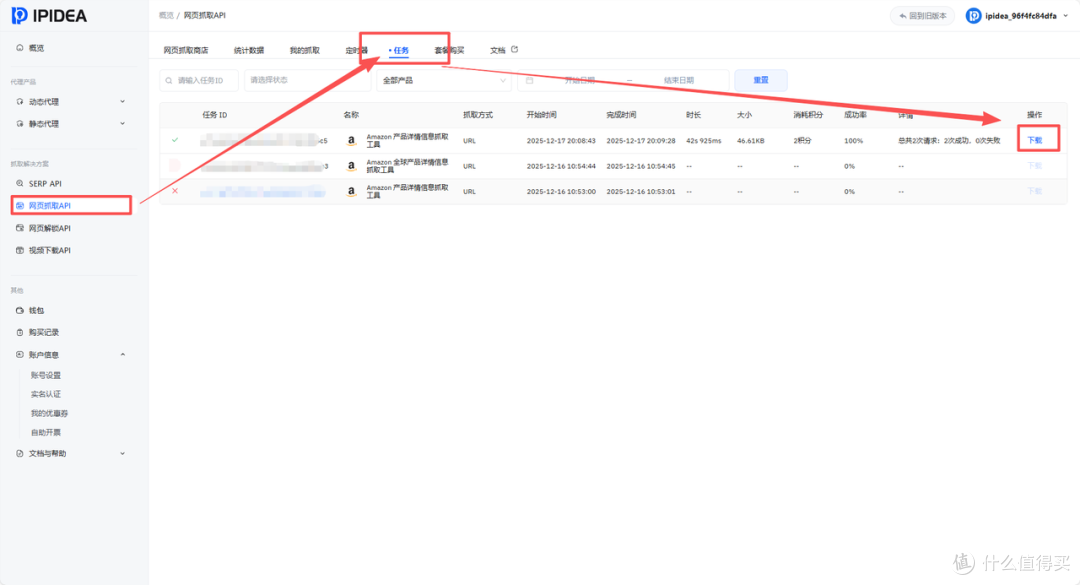Click the 网页抓取API sidebar icon

pos(19,205)
